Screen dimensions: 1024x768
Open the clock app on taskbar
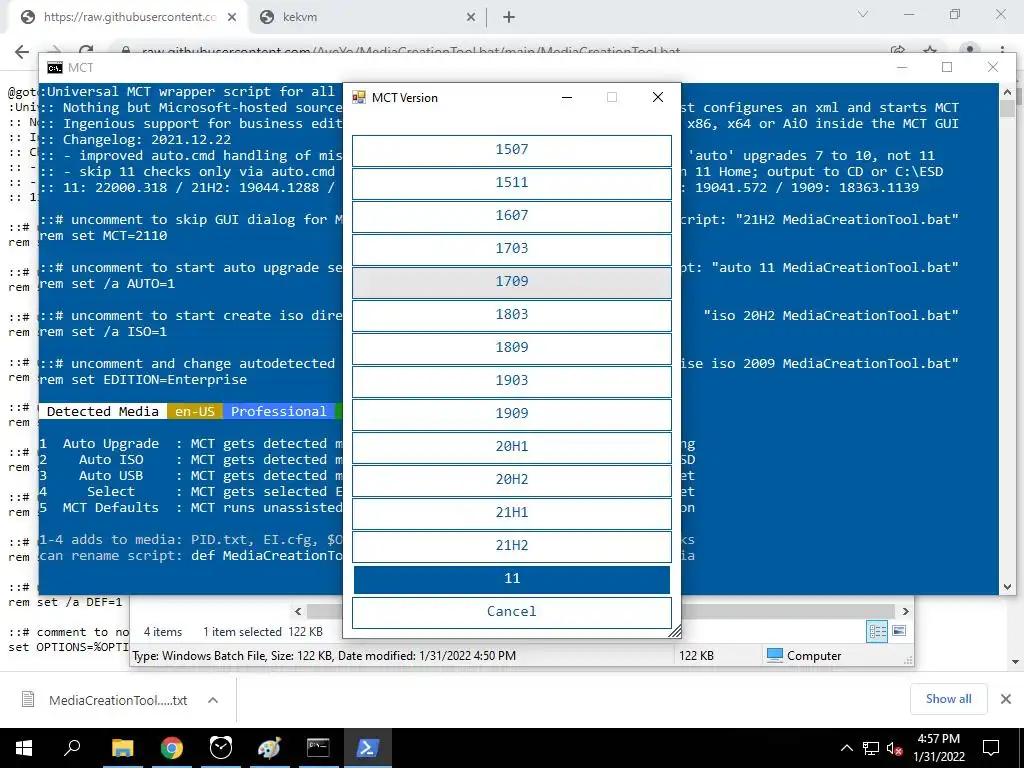point(221,748)
